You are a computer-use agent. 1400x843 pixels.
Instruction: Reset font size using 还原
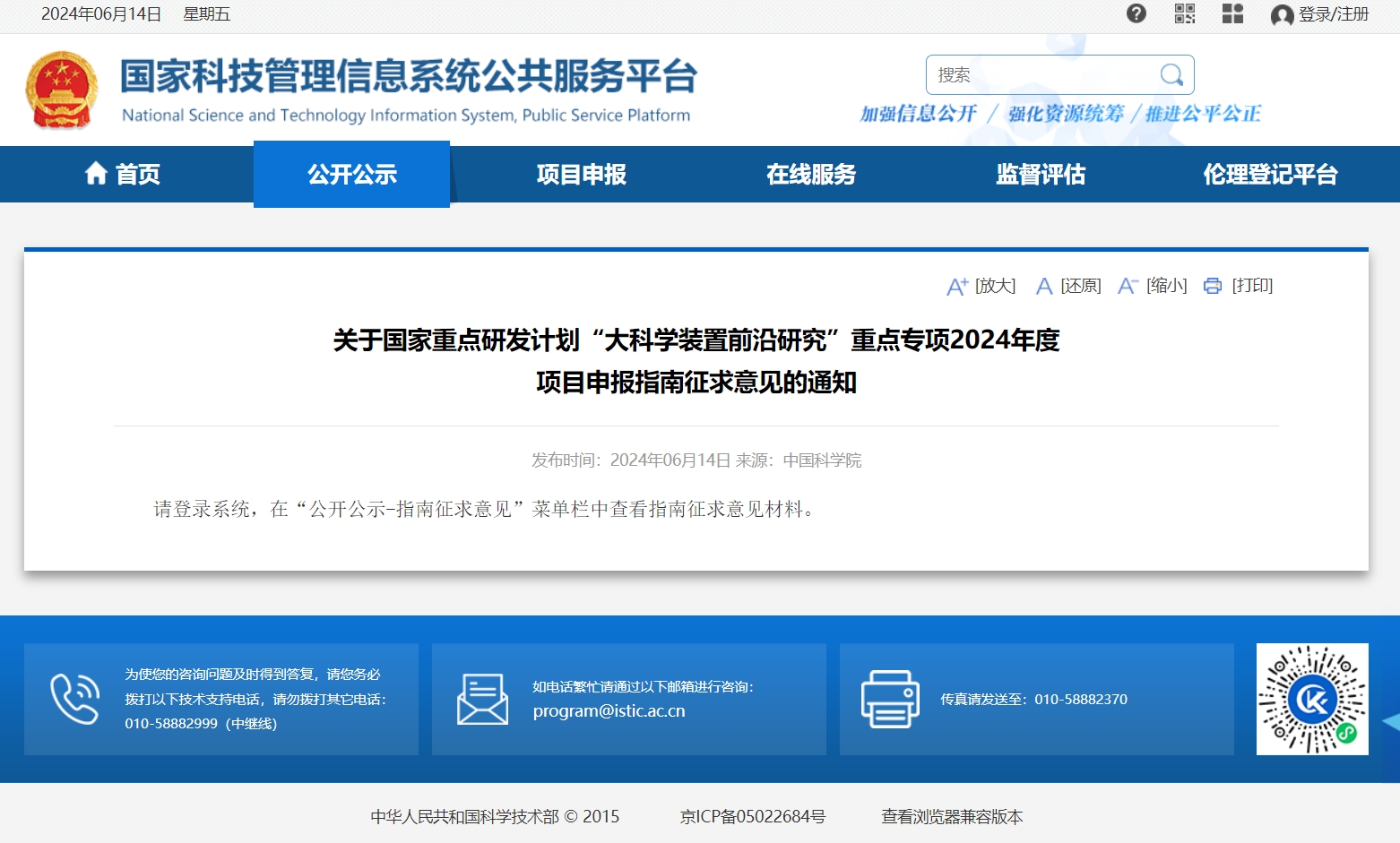tap(1068, 286)
